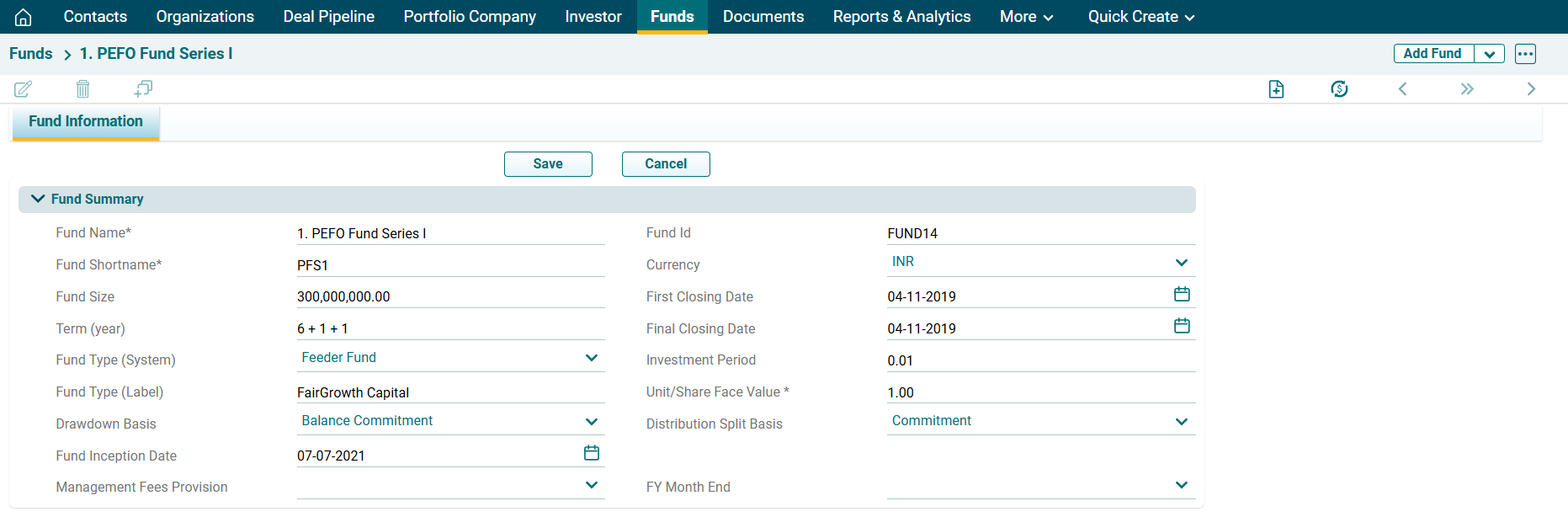The height and width of the screenshot is (517, 1568).
Task: Click the home icon in navigation bar
Action: (24, 17)
